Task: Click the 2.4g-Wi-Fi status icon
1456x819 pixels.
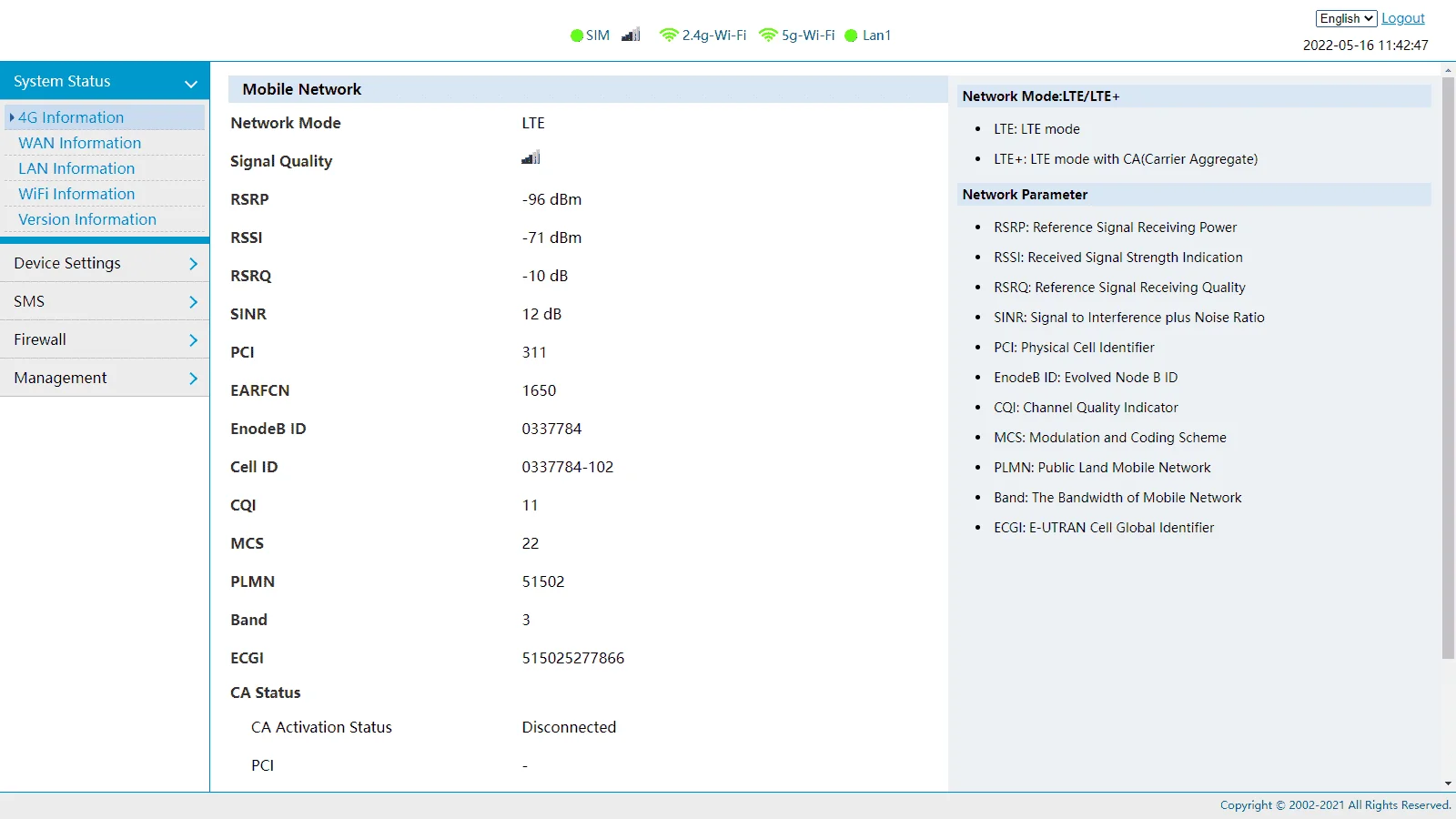Action: pyautogui.click(x=669, y=35)
